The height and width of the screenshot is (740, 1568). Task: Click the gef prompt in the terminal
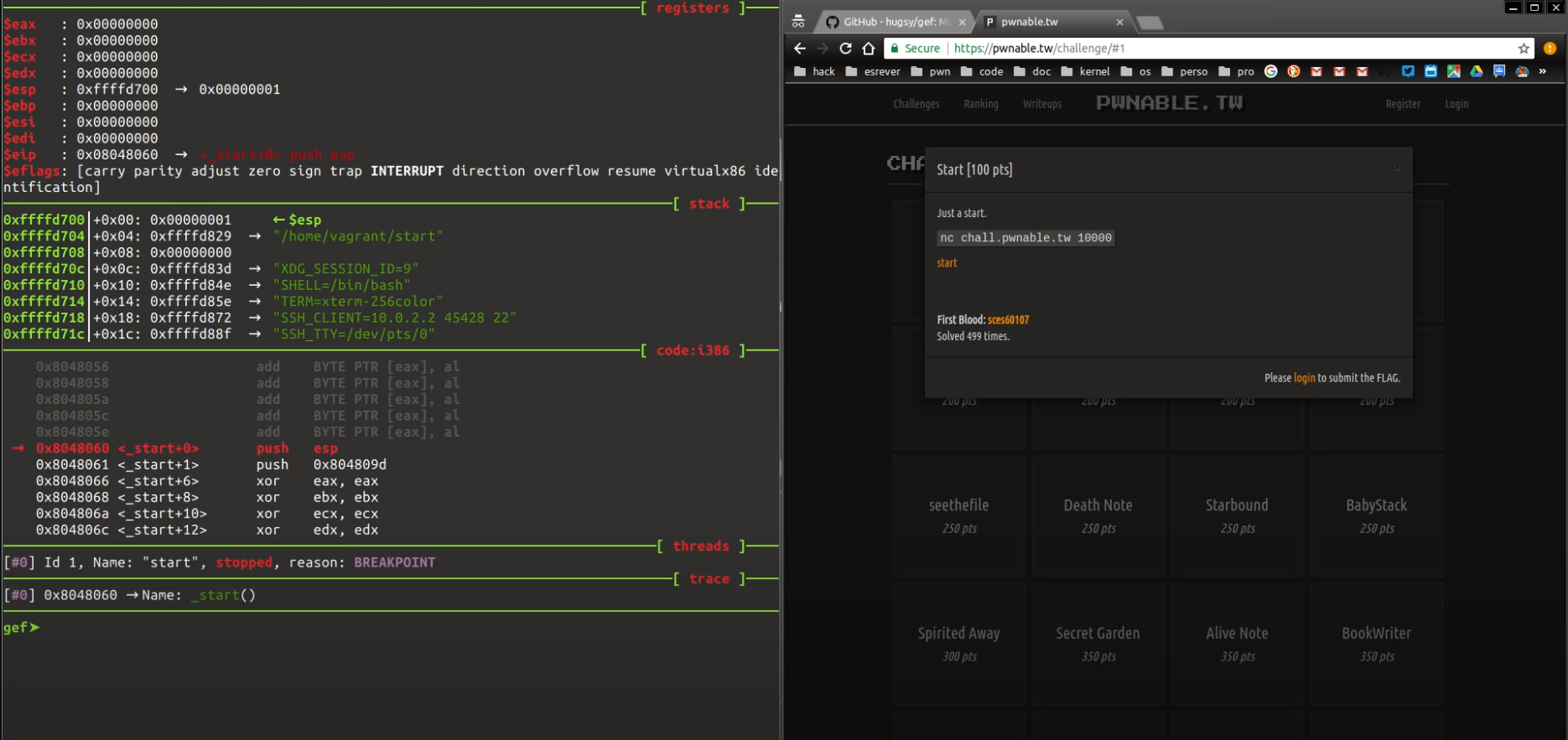21,628
